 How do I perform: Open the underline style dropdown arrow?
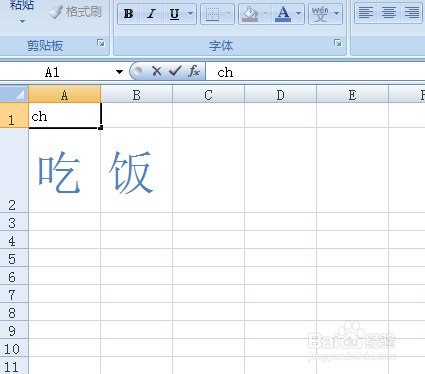coord(191,14)
